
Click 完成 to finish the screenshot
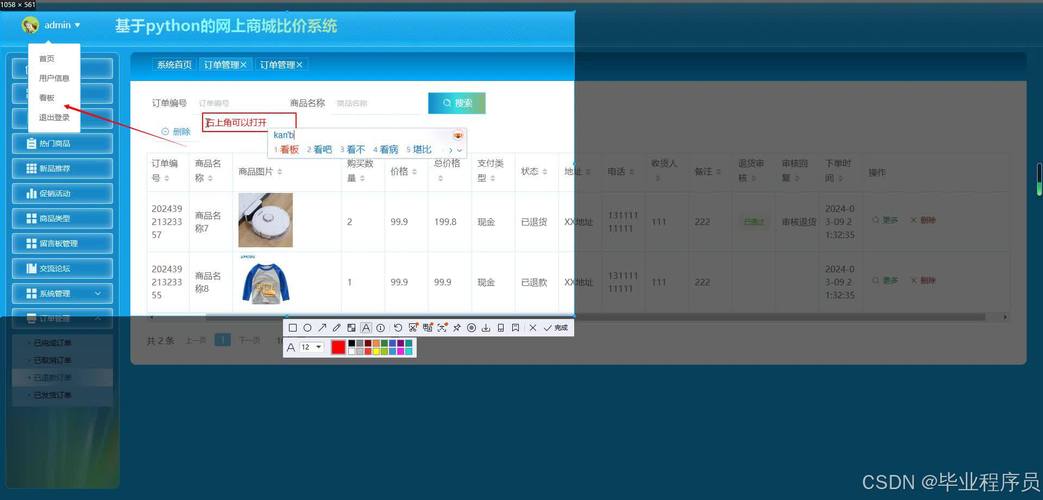tap(556, 328)
